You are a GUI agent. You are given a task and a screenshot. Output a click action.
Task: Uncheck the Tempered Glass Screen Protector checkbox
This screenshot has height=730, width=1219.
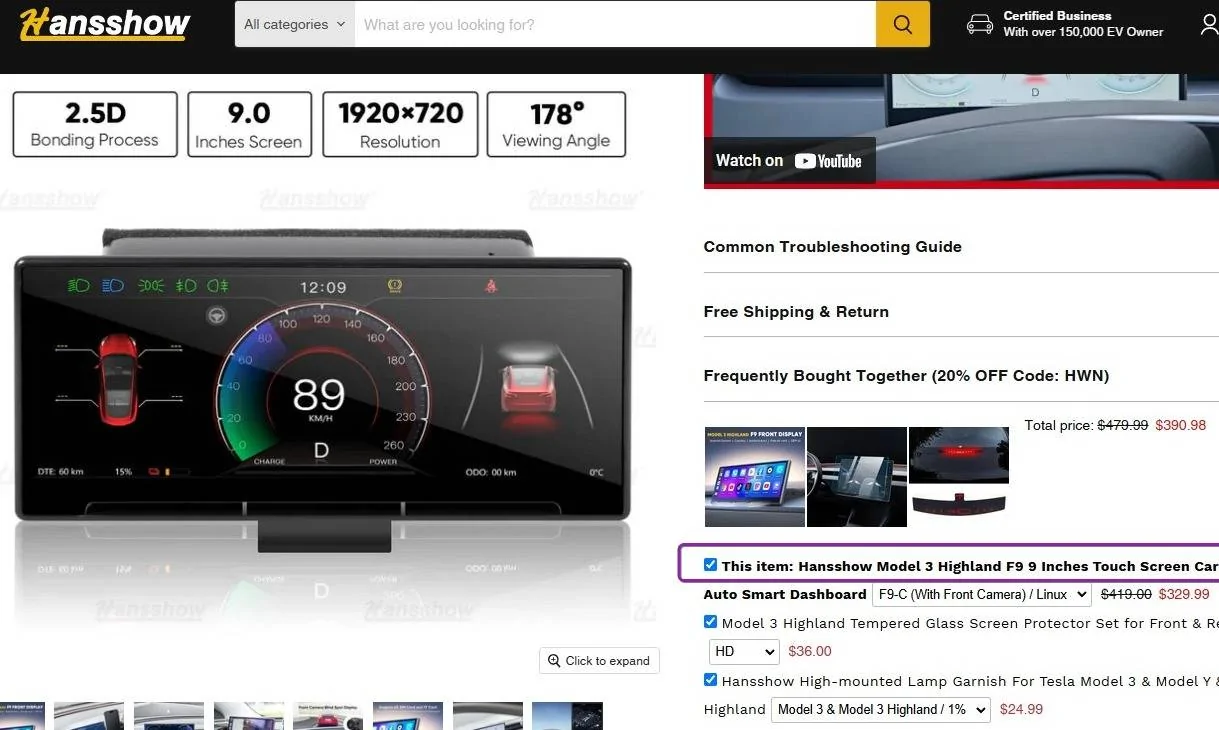tap(710, 622)
